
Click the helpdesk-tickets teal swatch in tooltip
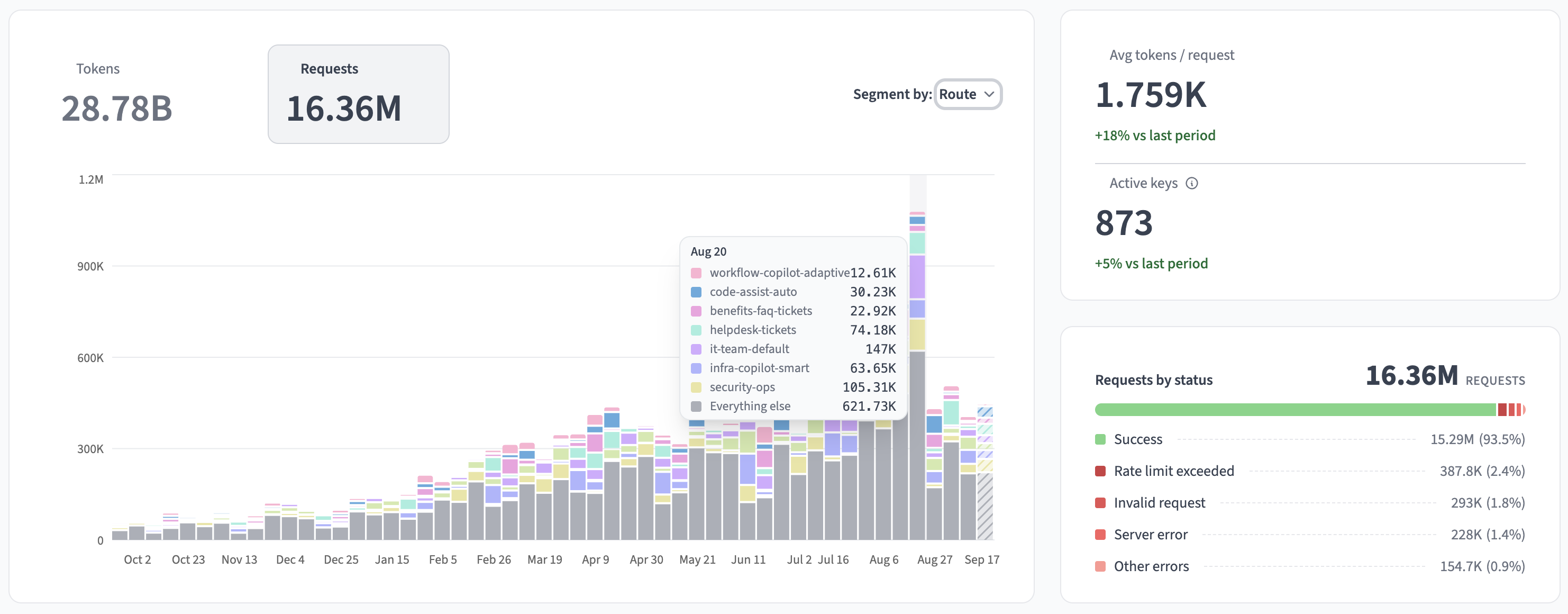click(696, 330)
